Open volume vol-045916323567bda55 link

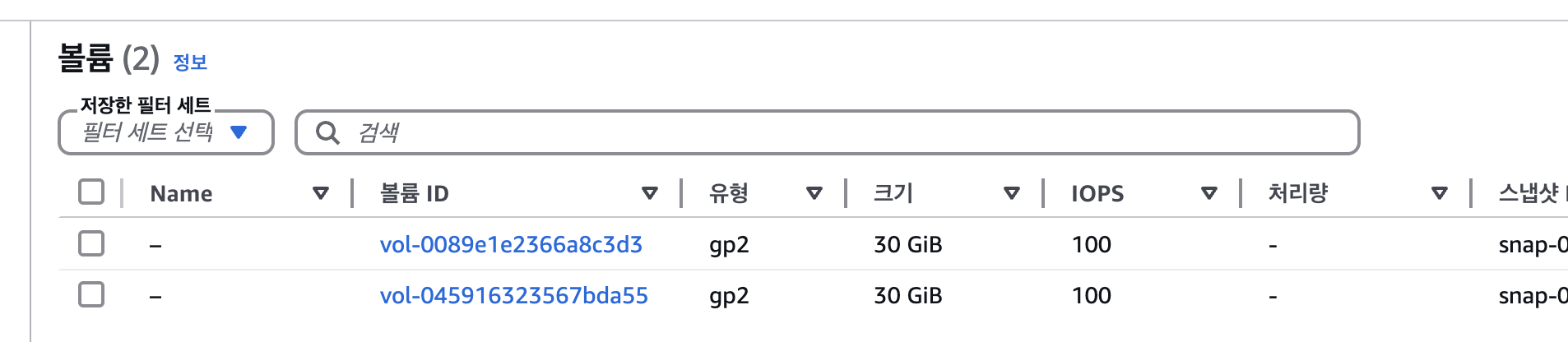click(x=514, y=295)
